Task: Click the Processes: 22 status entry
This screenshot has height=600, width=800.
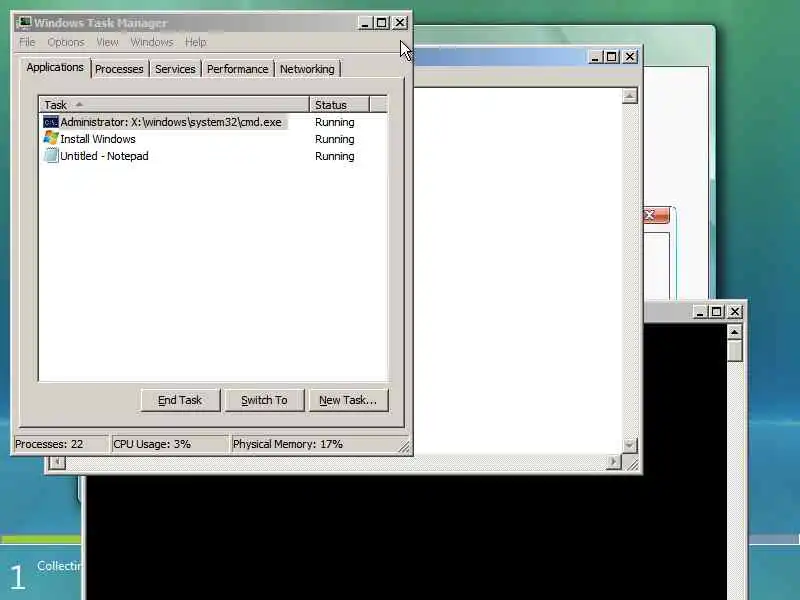Action: click(x=60, y=444)
